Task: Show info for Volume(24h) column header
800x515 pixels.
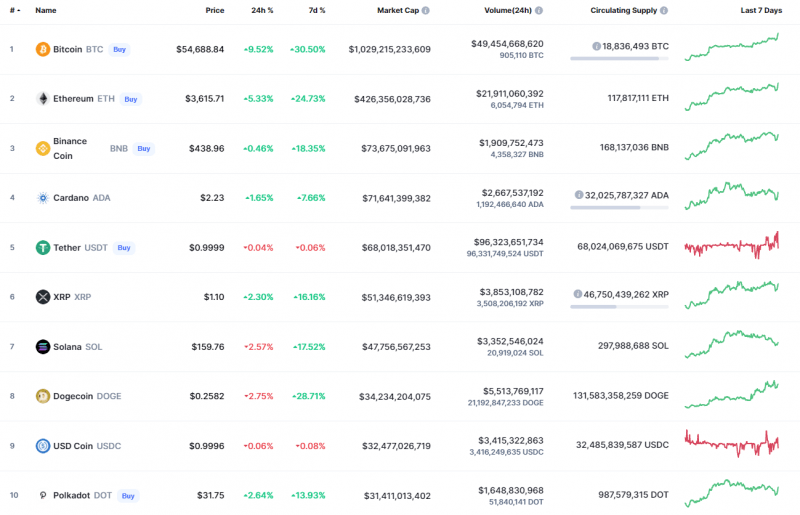Action: 539,10
